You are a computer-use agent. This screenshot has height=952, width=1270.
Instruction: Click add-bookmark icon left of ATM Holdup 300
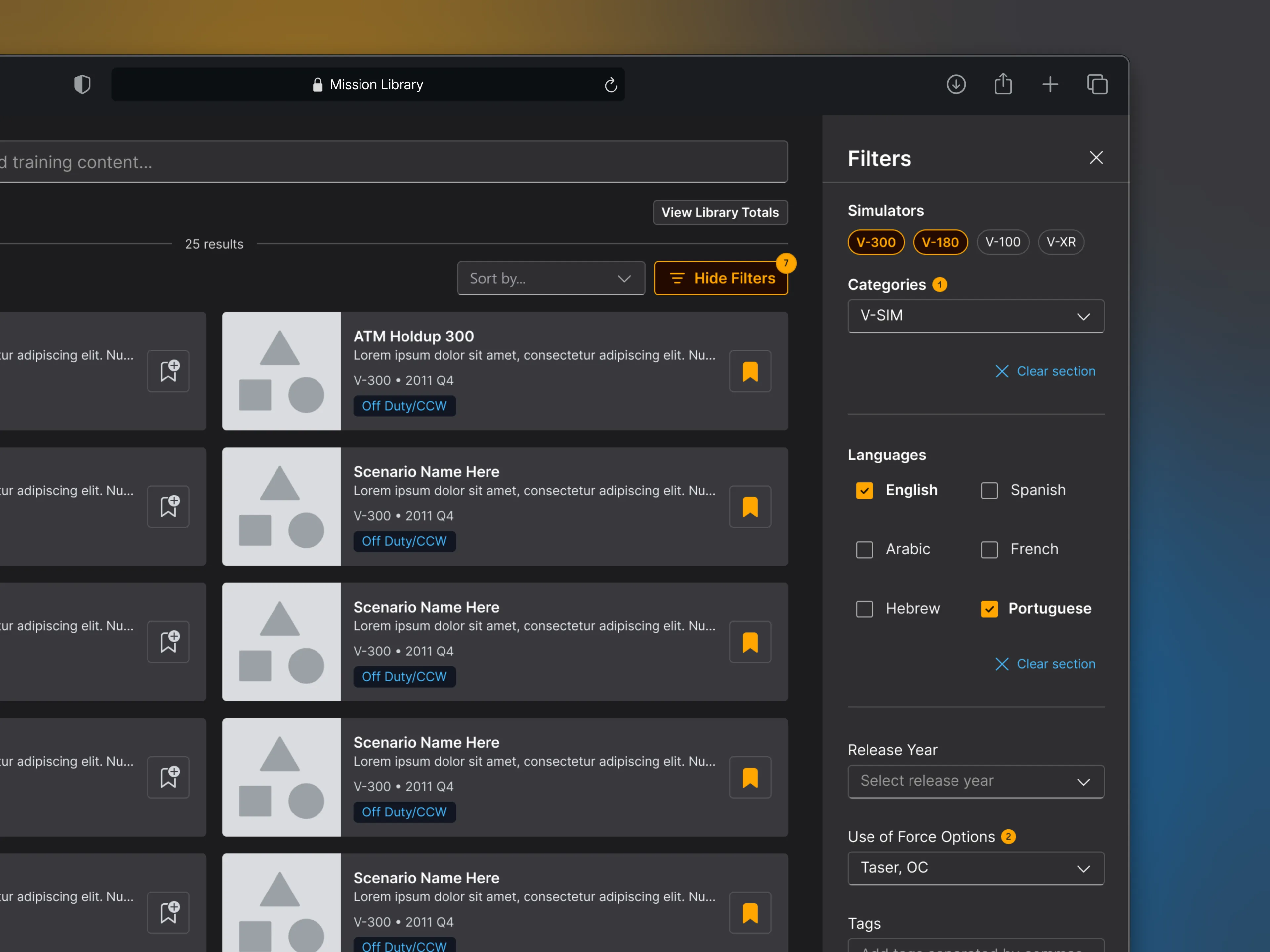coord(168,371)
